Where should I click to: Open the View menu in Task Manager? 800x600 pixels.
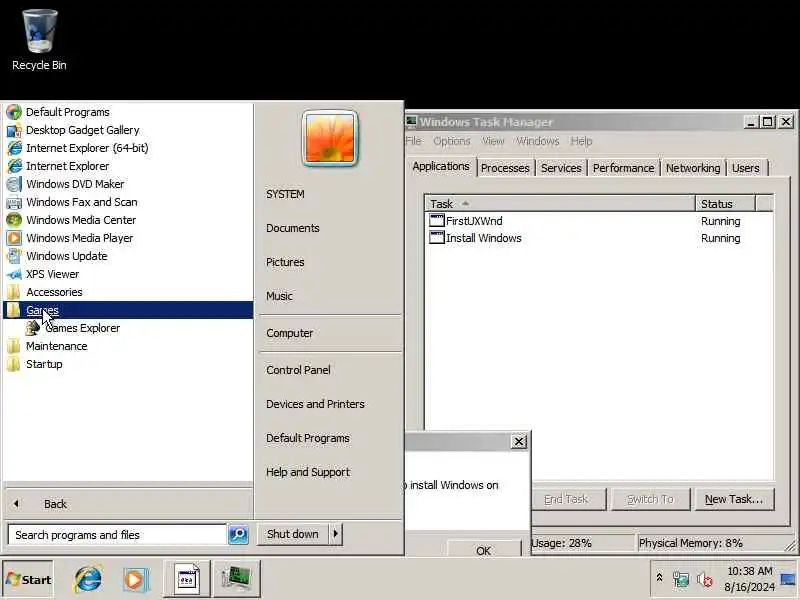coord(493,141)
